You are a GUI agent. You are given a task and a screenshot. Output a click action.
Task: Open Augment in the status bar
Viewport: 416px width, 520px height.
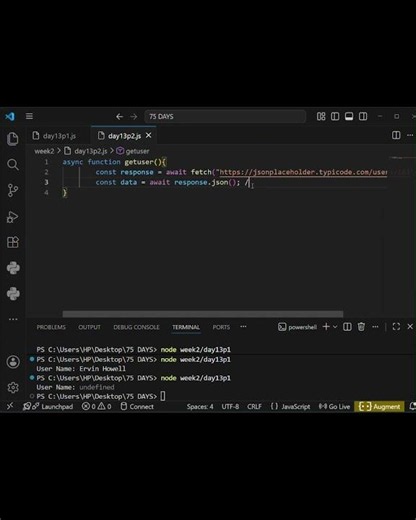pyautogui.click(x=379, y=406)
